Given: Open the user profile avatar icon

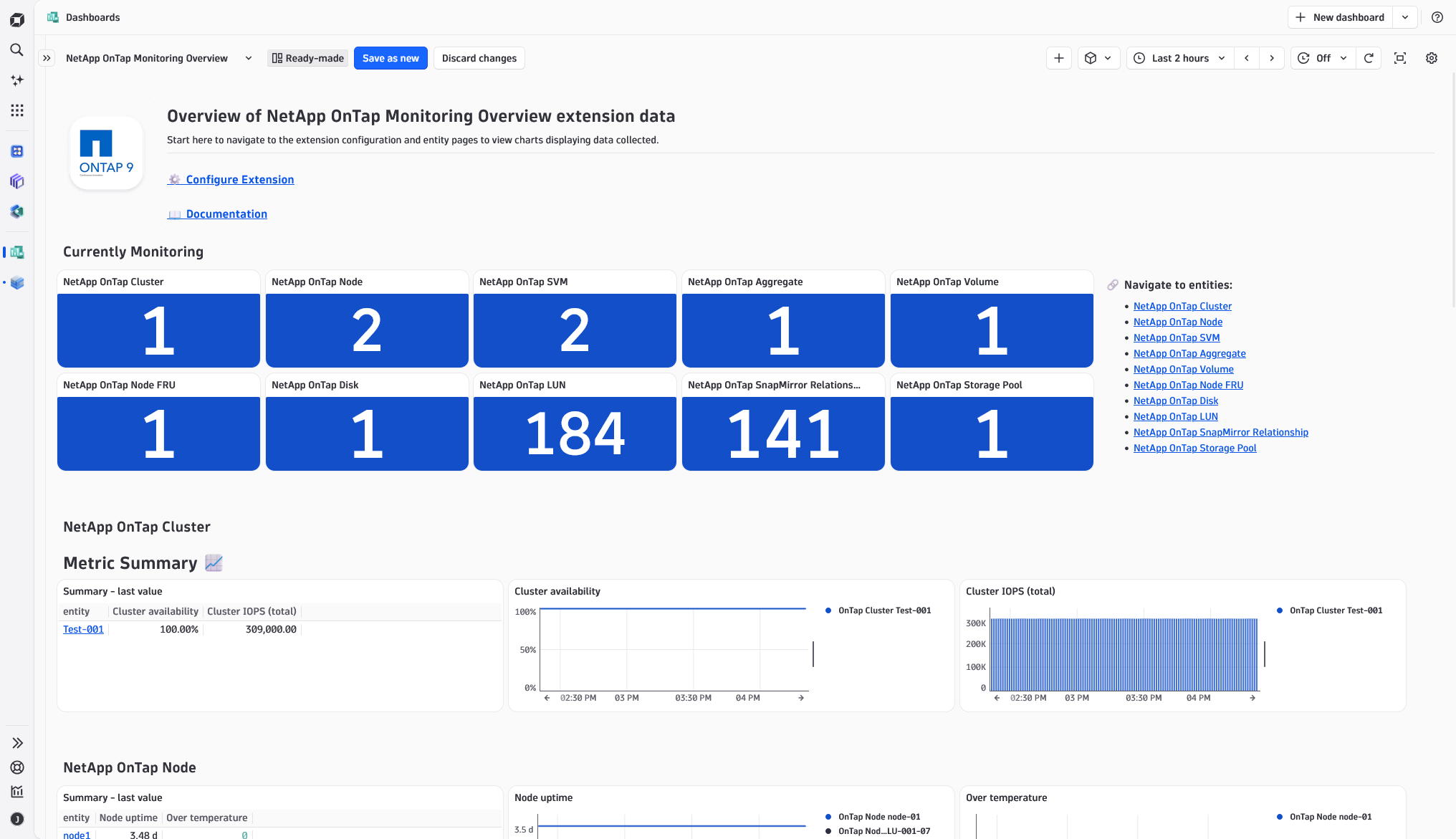Looking at the screenshot, I should tap(17, 819).
